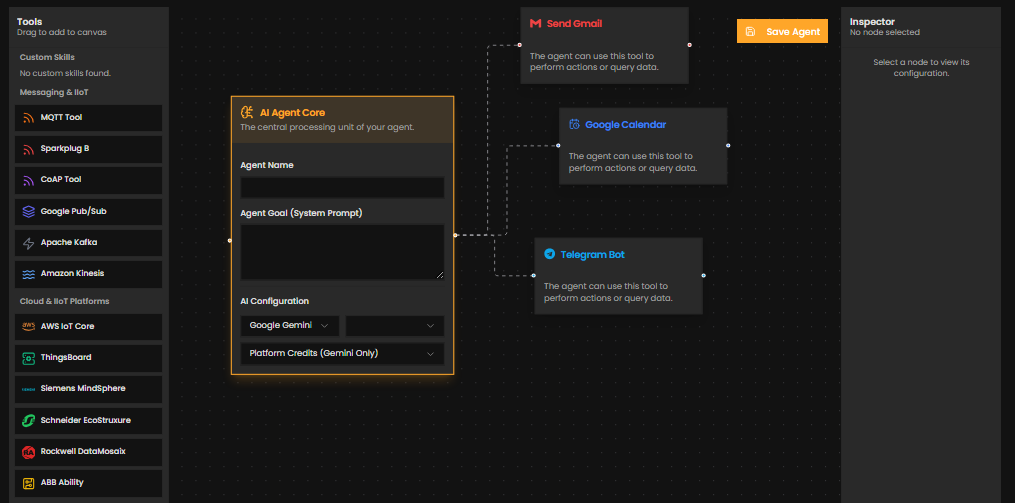Click the AI Agent Core input handle
This screenshot has width=1015, height=503.
pyautogui.click(x=230, y=240)
